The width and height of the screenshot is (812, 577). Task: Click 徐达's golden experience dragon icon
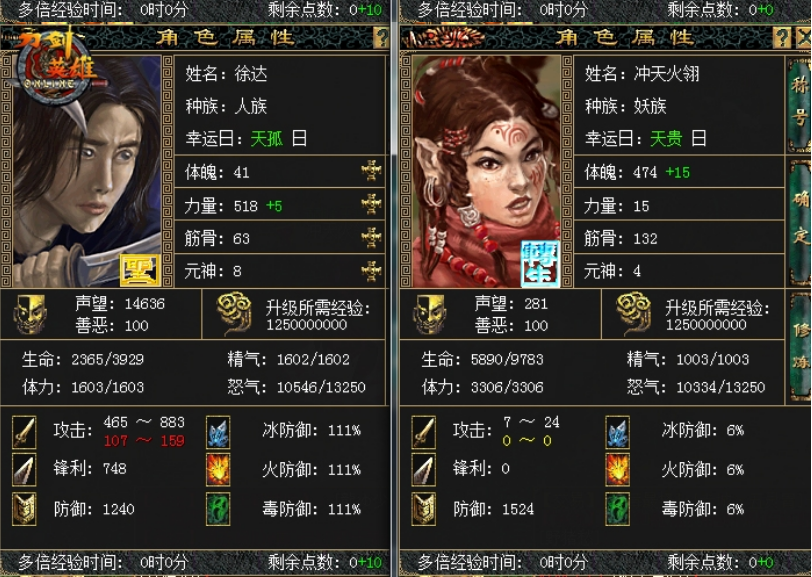234,313
